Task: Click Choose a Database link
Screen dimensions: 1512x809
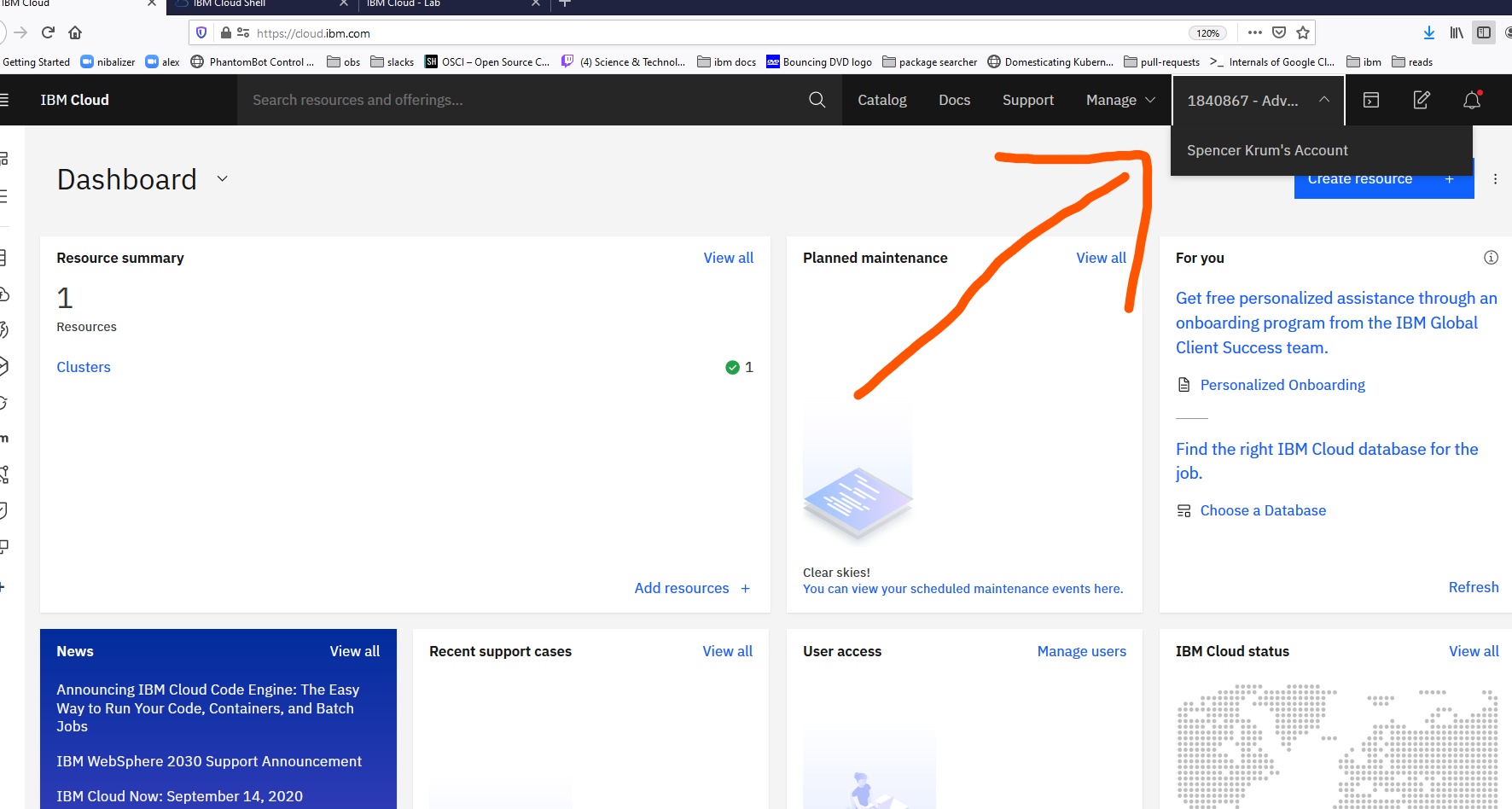Action: click(x=1263, y=510)
